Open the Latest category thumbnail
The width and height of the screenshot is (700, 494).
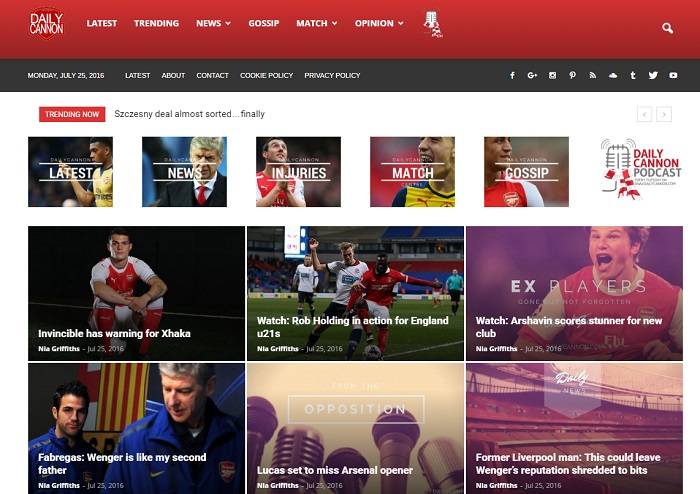pos(71,172)
